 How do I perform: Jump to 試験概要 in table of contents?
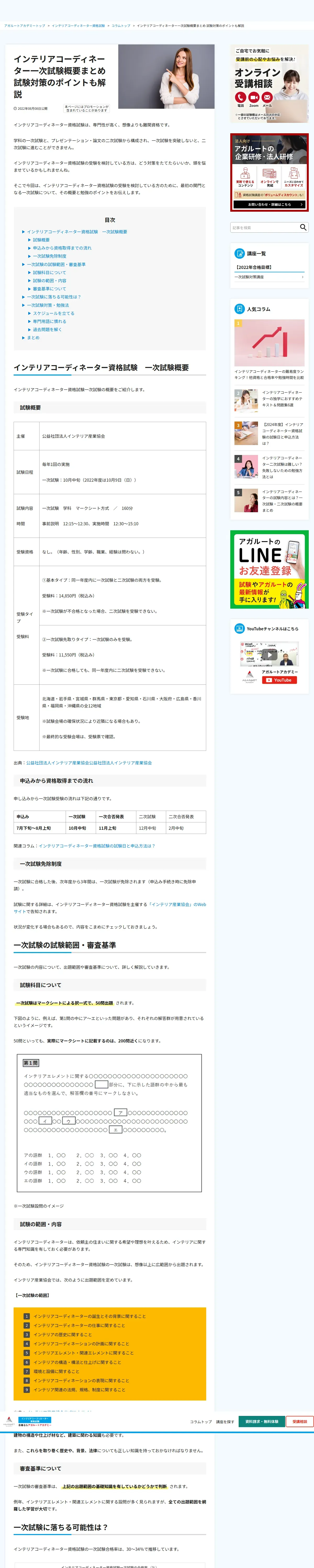[x=41, y=240]
